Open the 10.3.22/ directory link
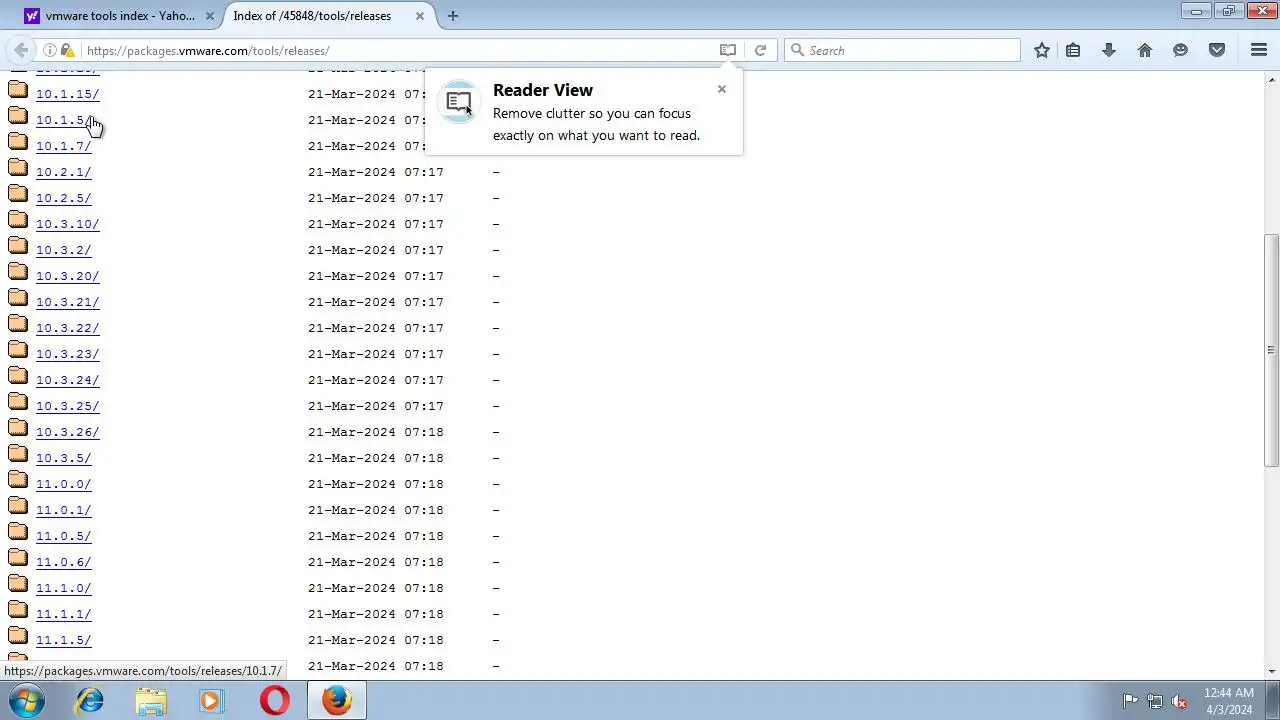The height and width of the screenshot is (720, 1280). 67,328
